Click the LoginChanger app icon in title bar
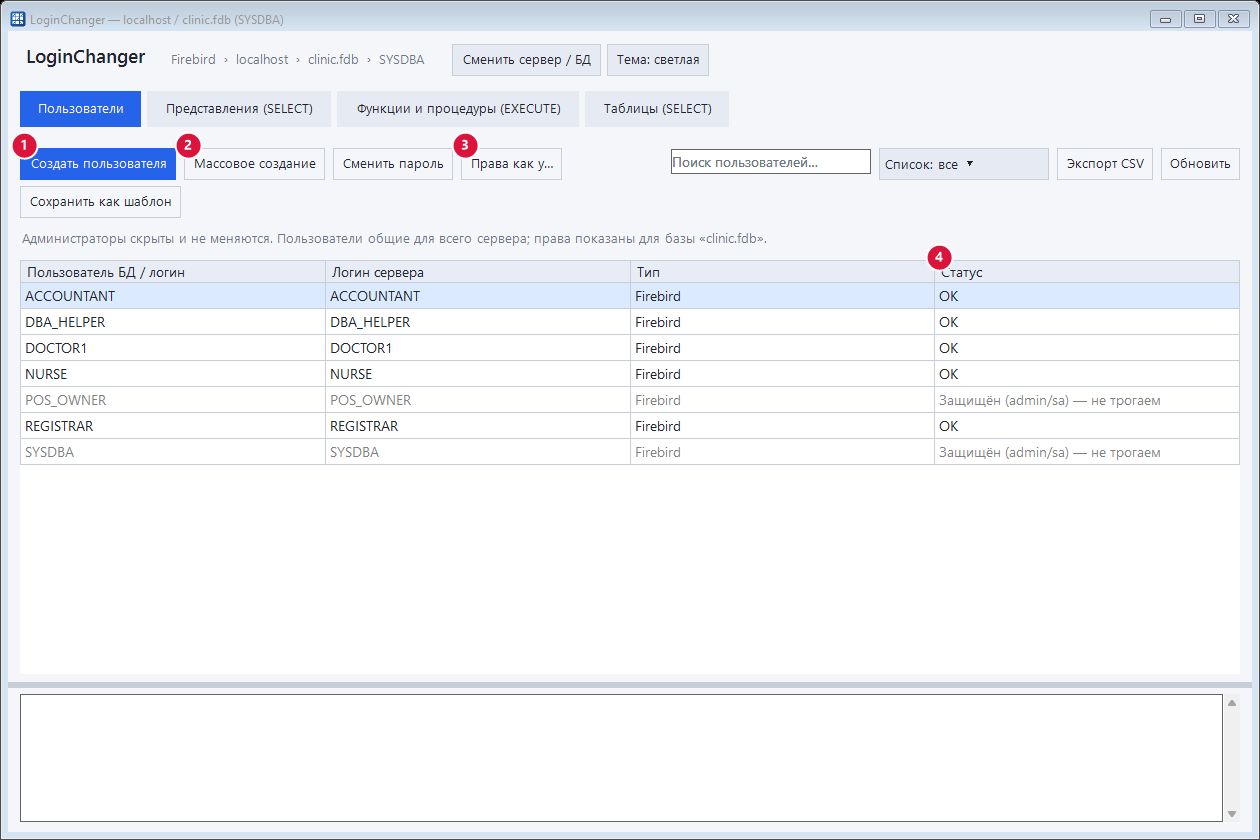1260x840 pixels. tap(17, 19)
